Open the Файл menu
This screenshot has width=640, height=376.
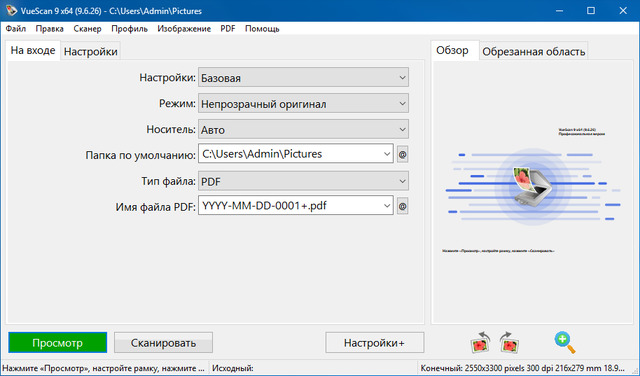[16, 29]
